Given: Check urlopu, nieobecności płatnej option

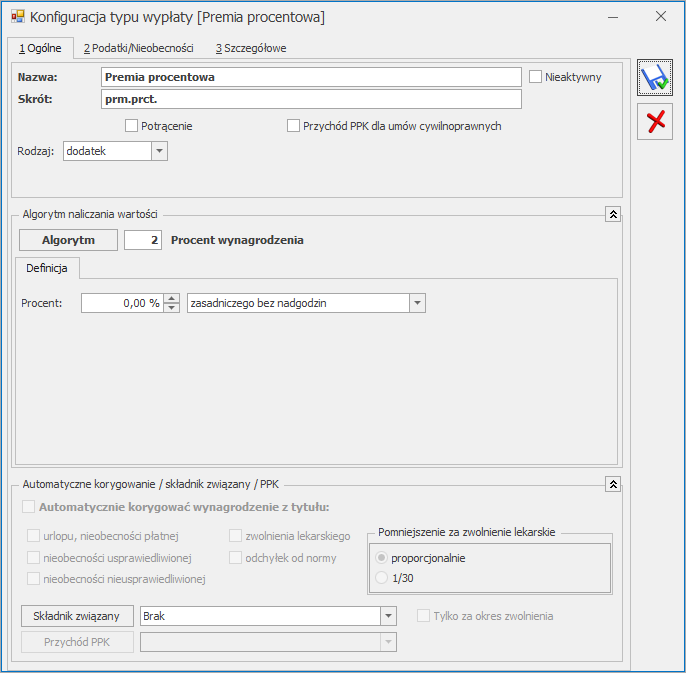Looking at the screenshot, I should pyautogui.click(x=33, y=536).
